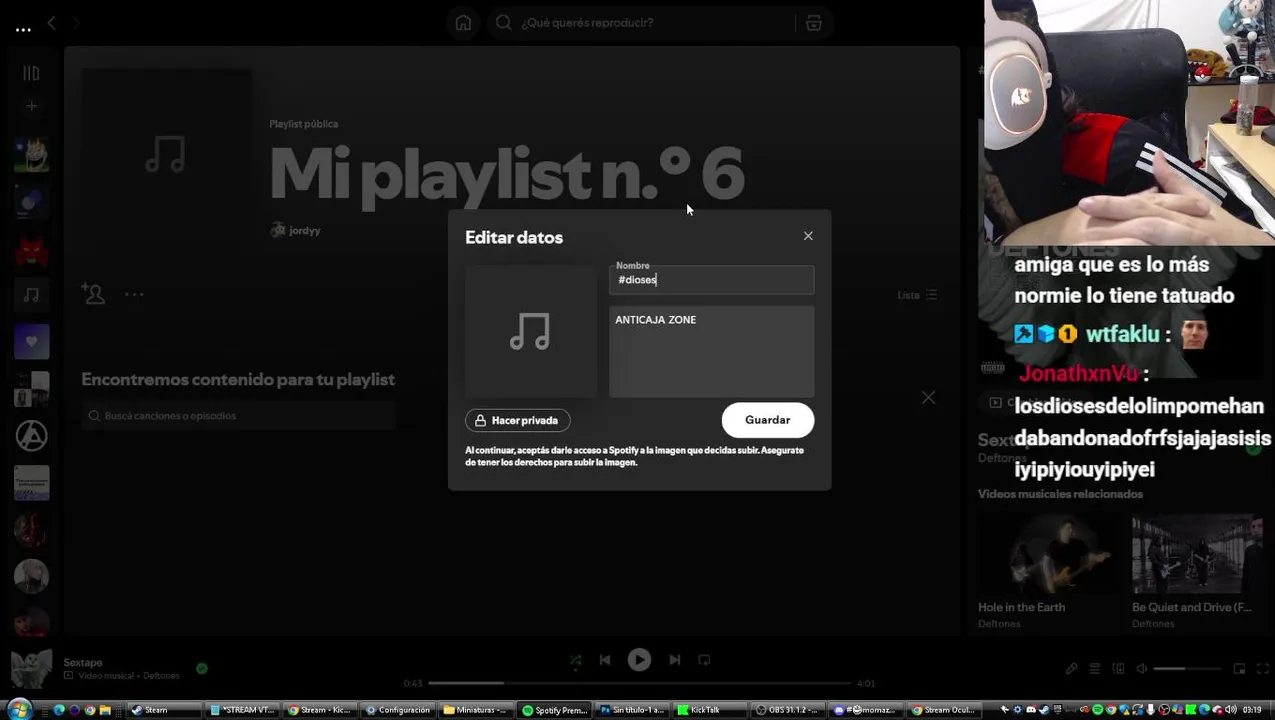Open the three-dots app menu at top left
The image size is (1275, 720).
point(23,30)
